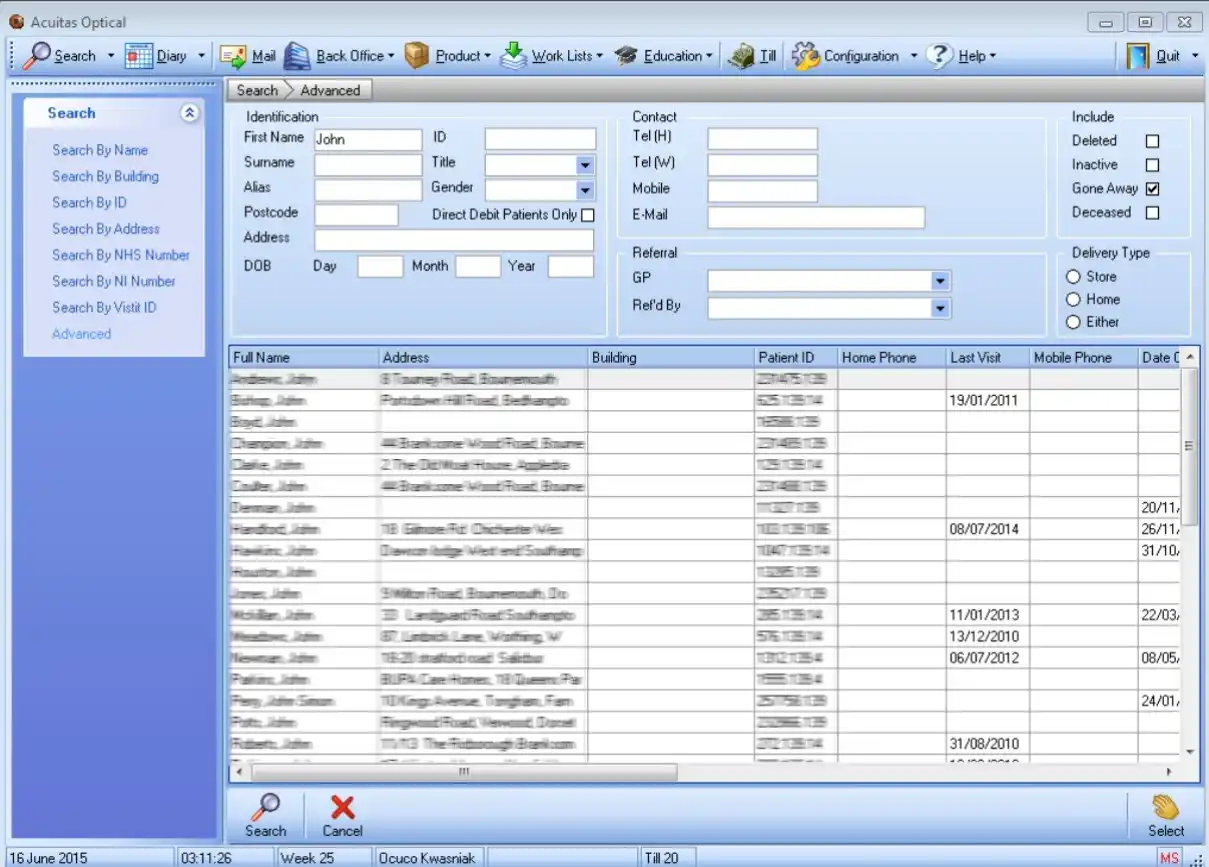Click the Cancel button at the bottom
The width and height of the screenshot is (1209, 867).
[342, 815]
